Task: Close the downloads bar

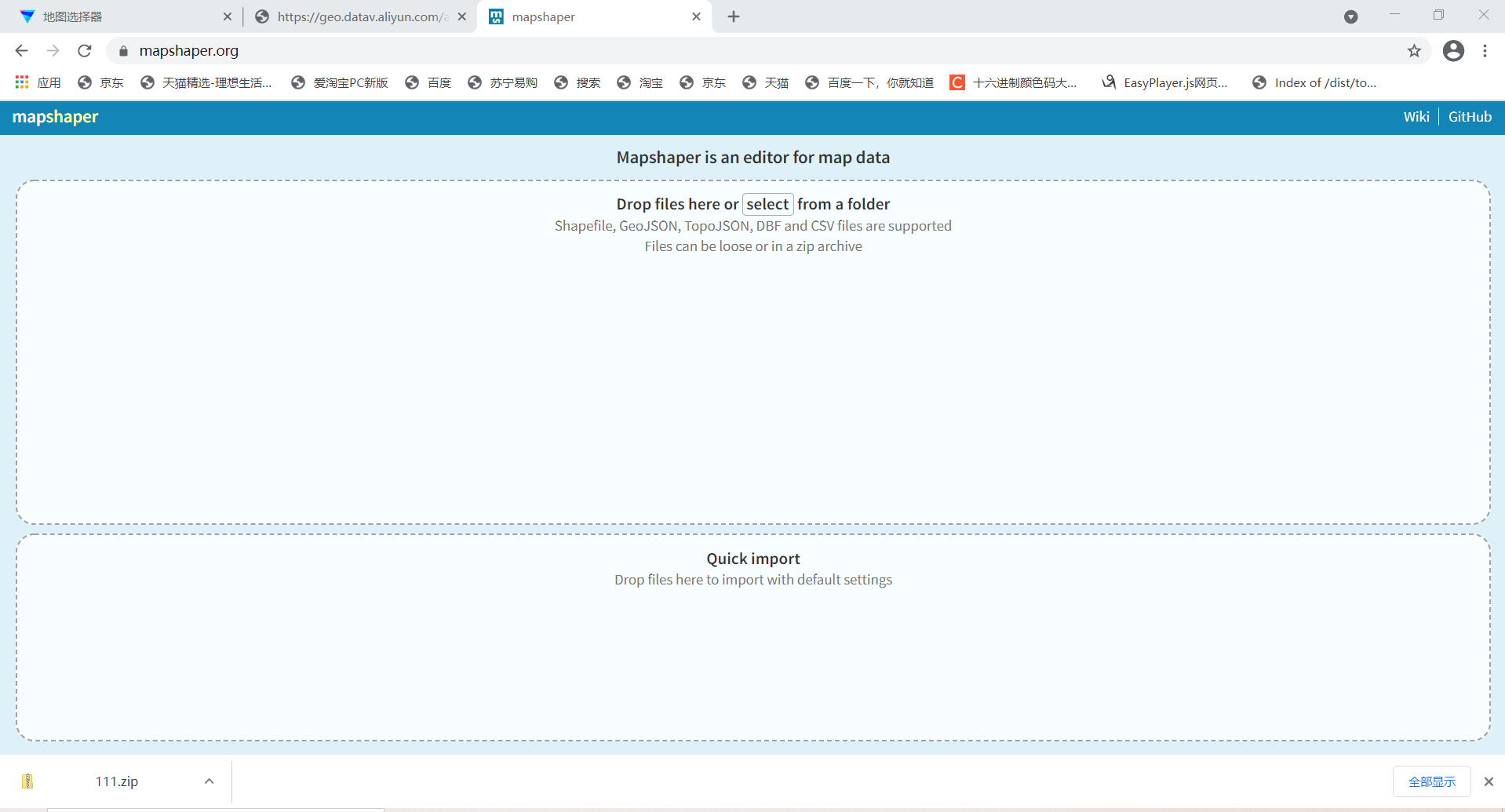Action: tap(1489, 781)
